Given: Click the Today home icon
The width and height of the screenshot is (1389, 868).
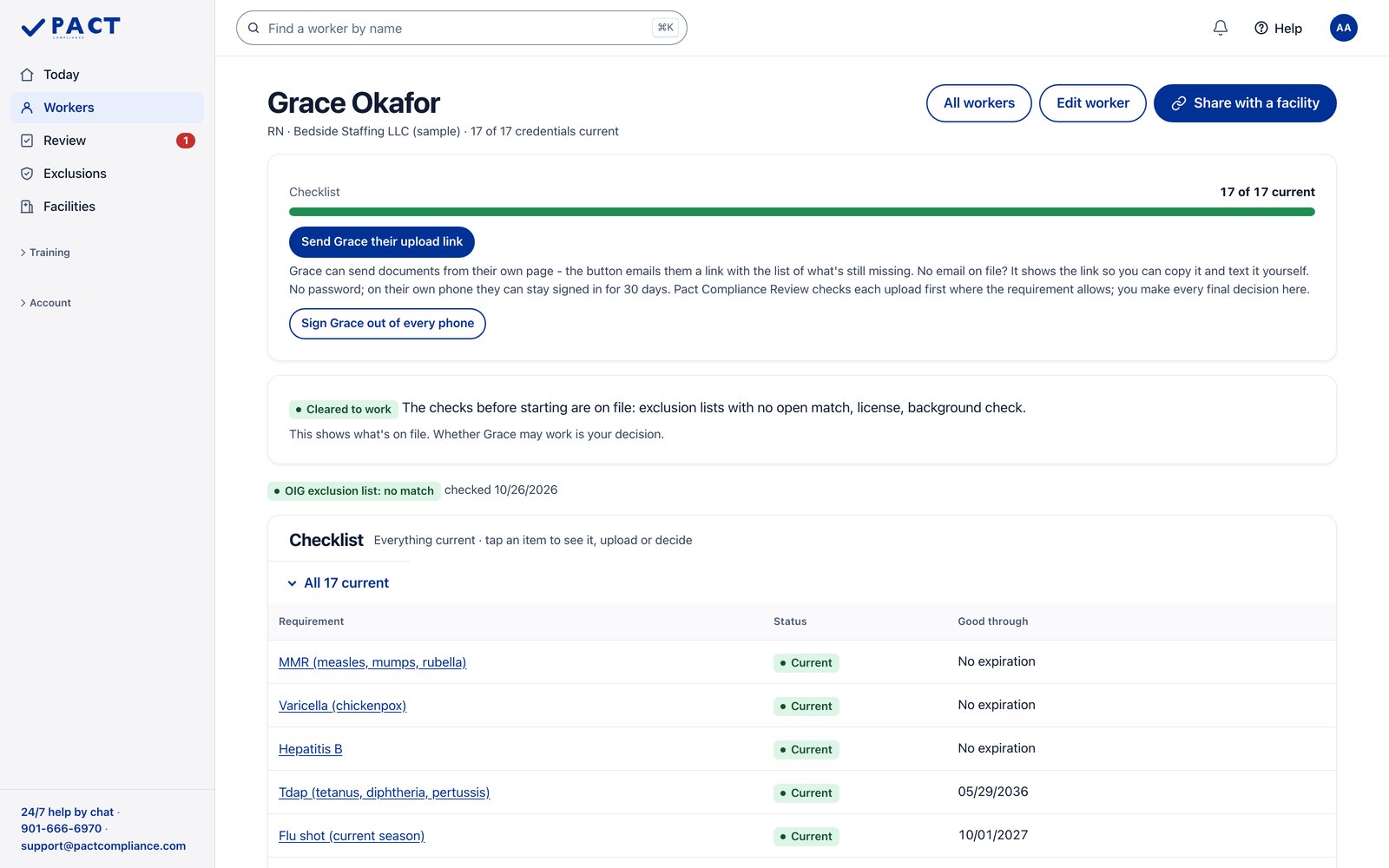Looking at the screenshot, I should pos(27,75).
